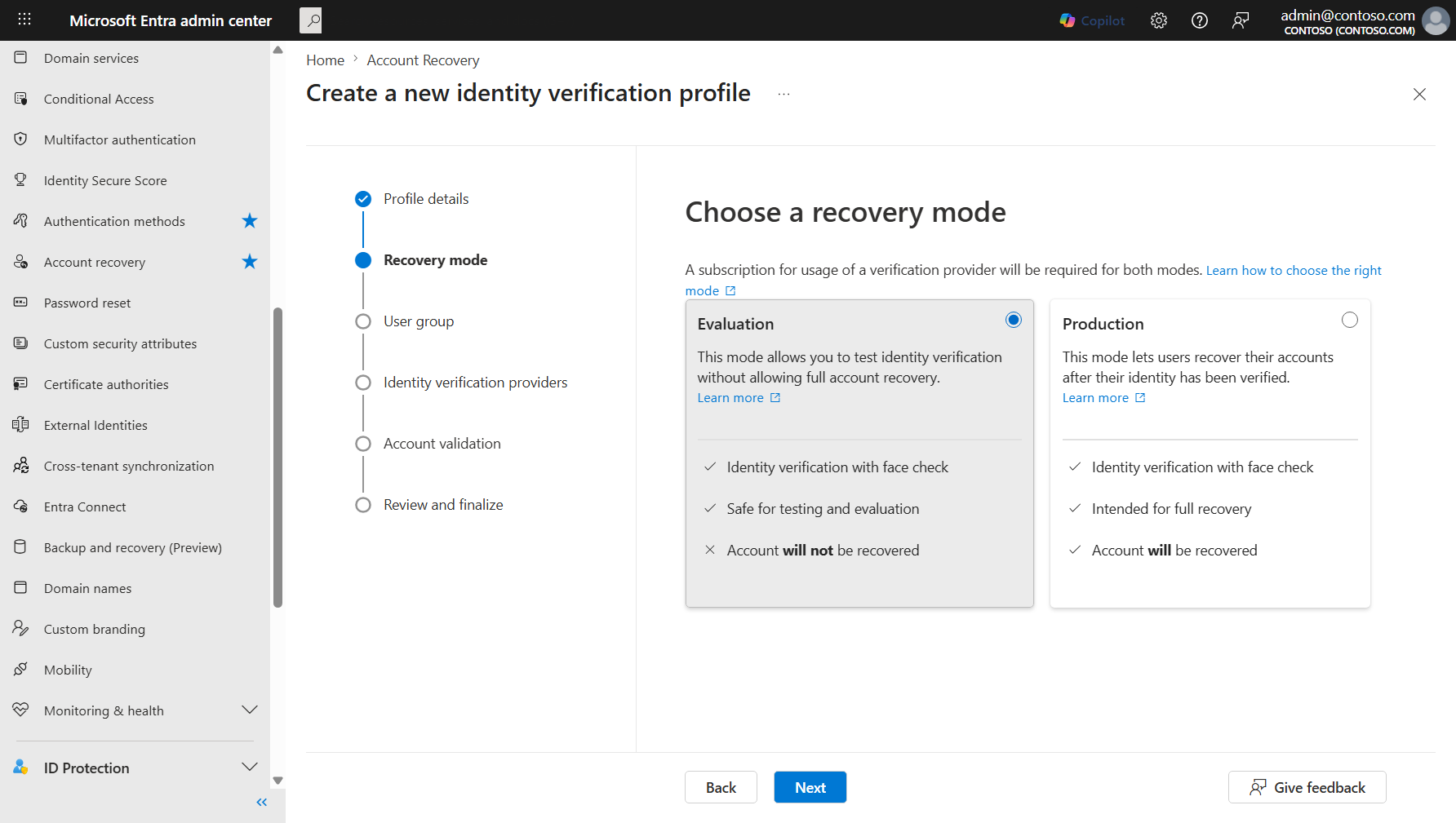This screenshot has height=823, width=1456.
Task: Click the sidebar vertical scrollbar thumb
Action: click(278, 458)
